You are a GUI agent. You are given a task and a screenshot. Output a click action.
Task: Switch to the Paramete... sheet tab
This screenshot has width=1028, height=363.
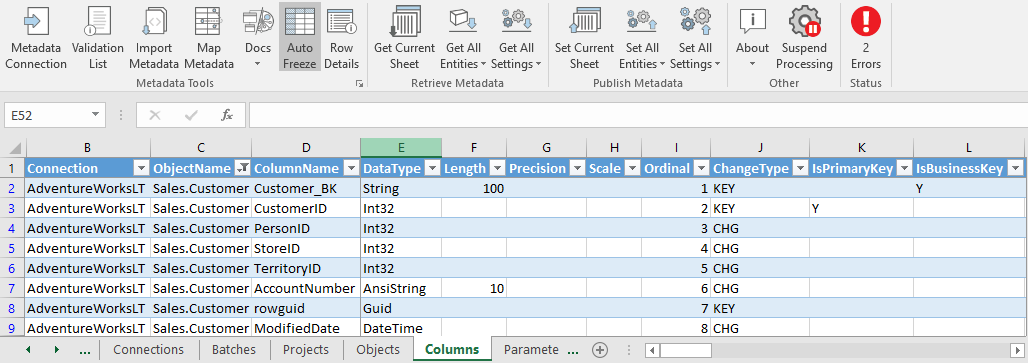531,350
